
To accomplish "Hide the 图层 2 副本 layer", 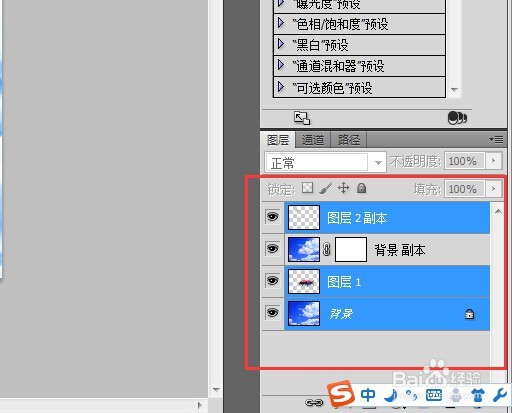I will point(273,217).
